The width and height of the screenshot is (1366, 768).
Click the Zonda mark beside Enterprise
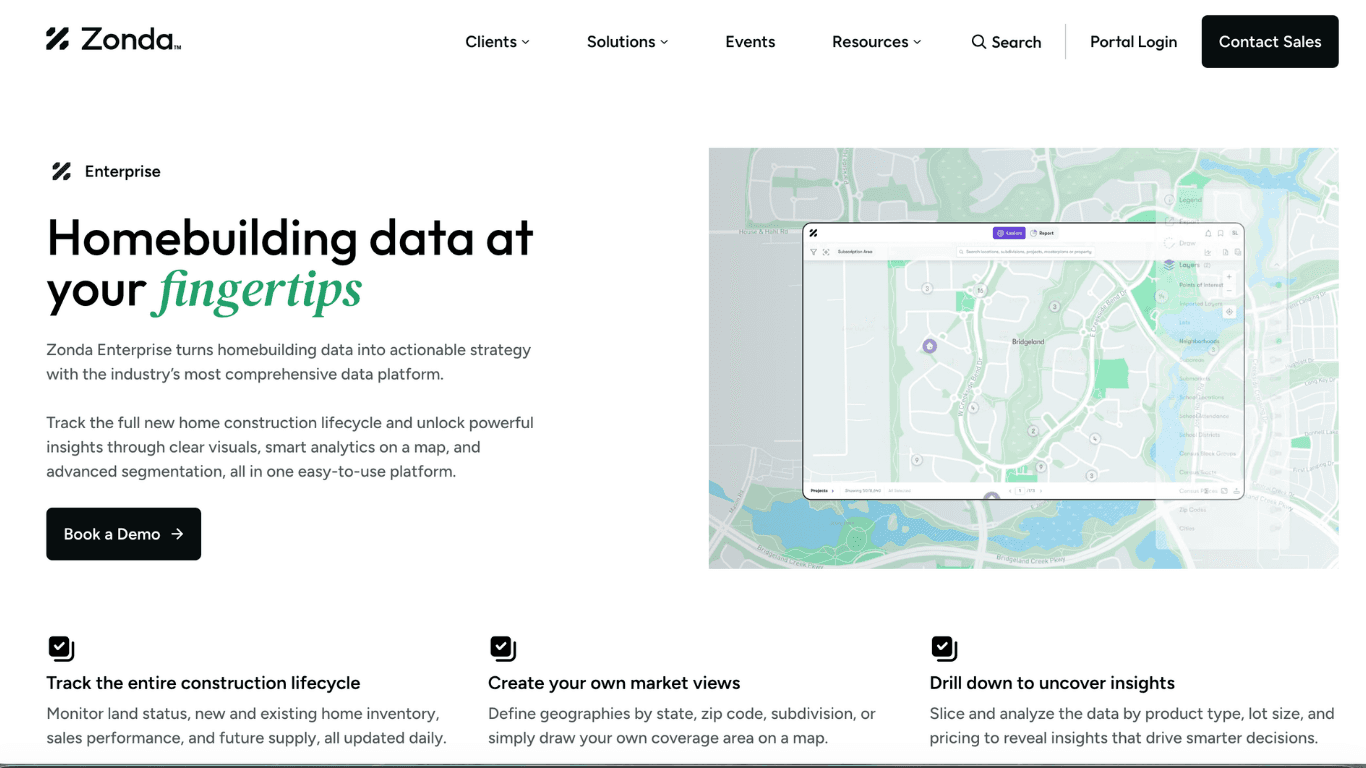tap(61, 171)
